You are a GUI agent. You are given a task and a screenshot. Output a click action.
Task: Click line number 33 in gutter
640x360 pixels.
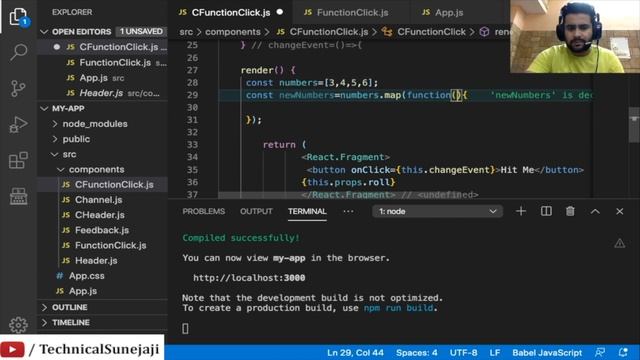click(192, 145)
